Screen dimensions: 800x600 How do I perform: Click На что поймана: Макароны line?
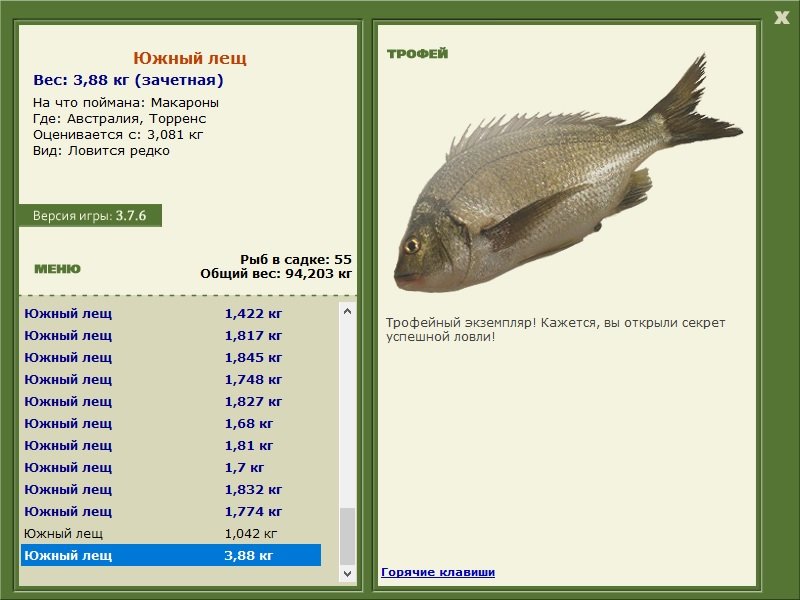click(126, 103)
